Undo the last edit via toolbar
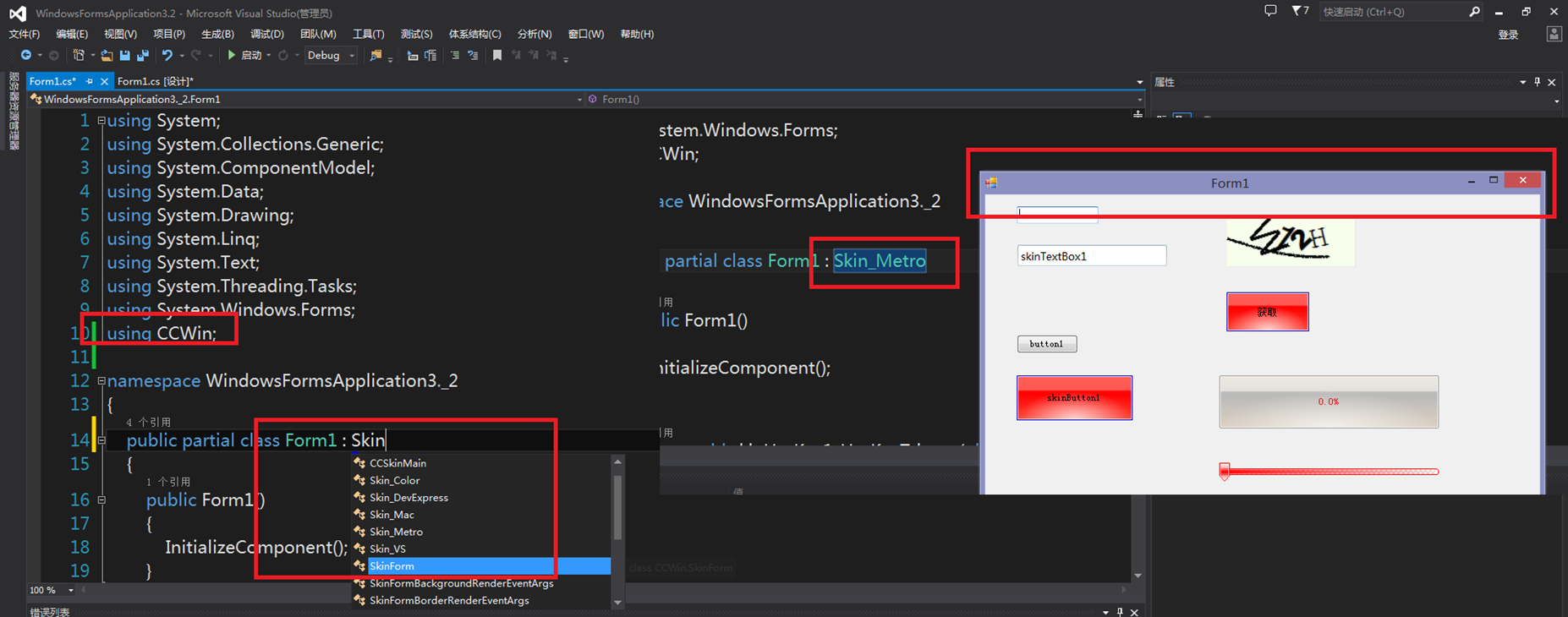The height and width of the screenshot is (617, 1568). [x=167, y=56]
